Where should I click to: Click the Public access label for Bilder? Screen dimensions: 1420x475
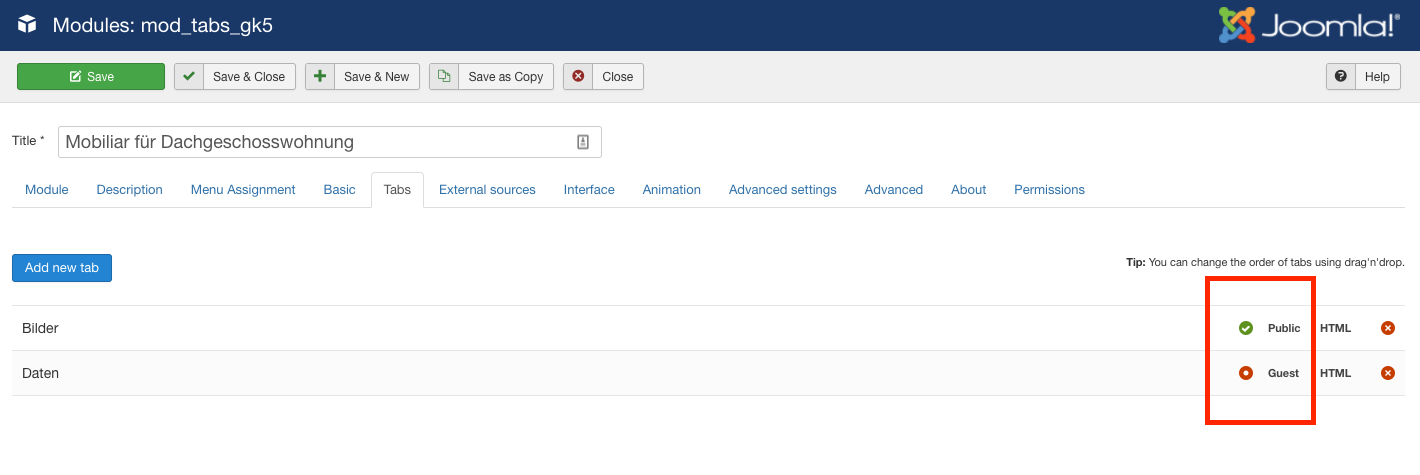(x=1284, y=328)
